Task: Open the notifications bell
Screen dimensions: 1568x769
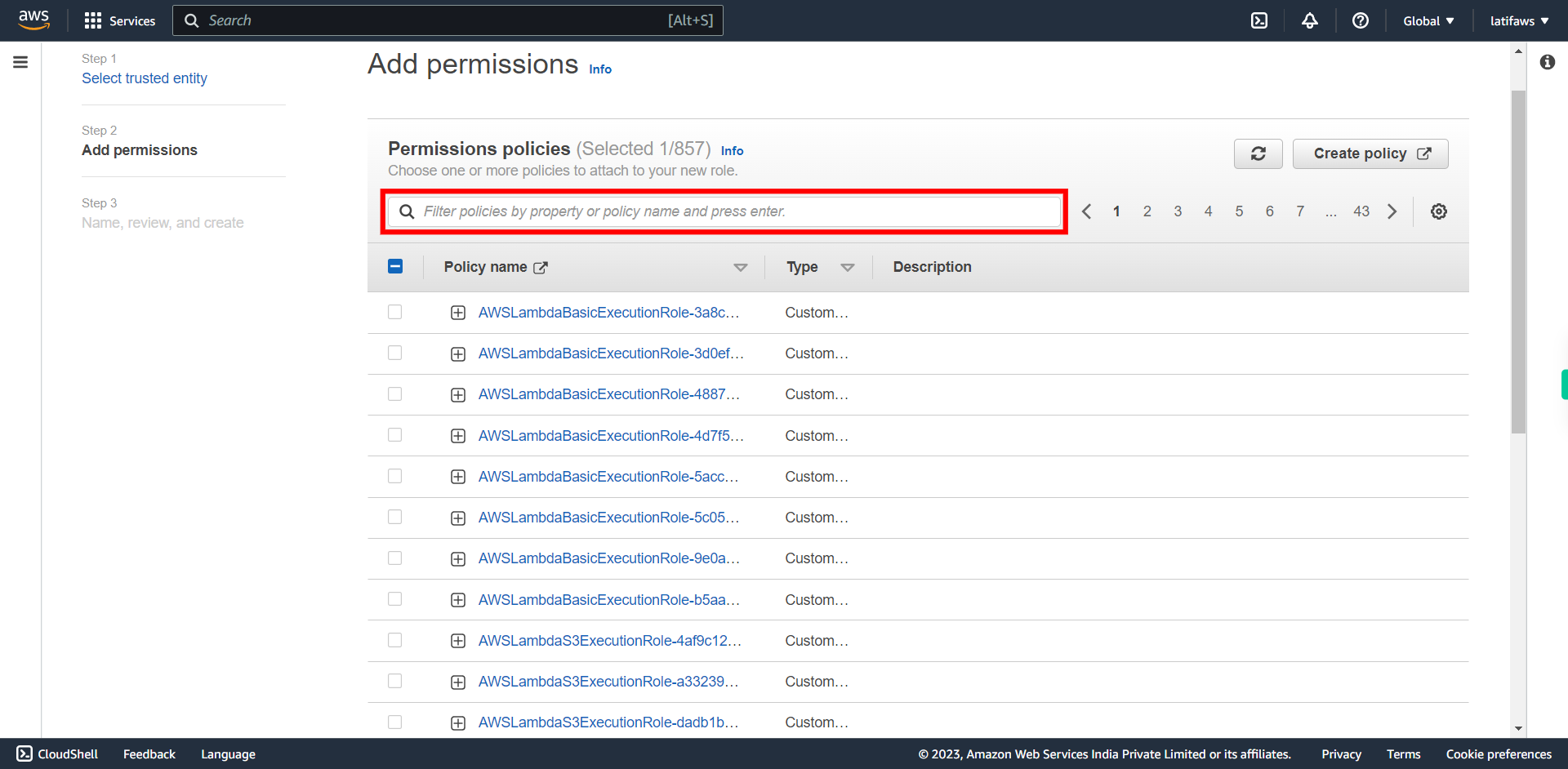Action: click(x=1310, y=20)
